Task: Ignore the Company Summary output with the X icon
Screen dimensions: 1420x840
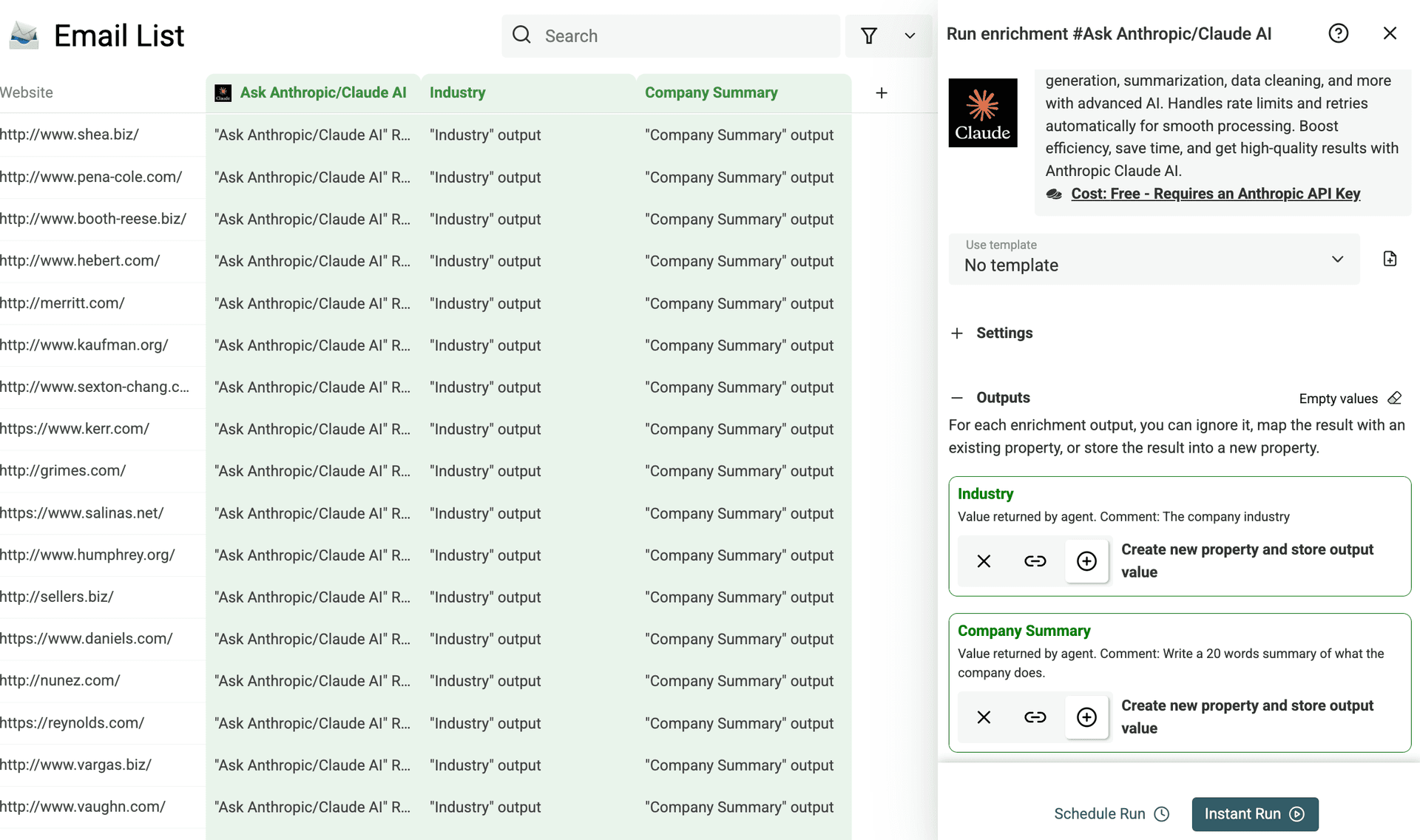Action: click(983, 717)
